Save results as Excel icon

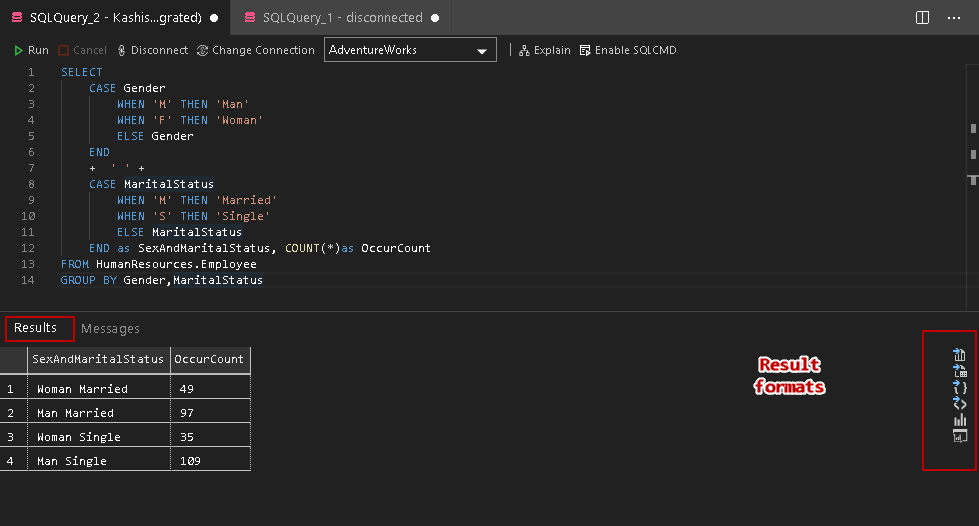tap(960, 371)
